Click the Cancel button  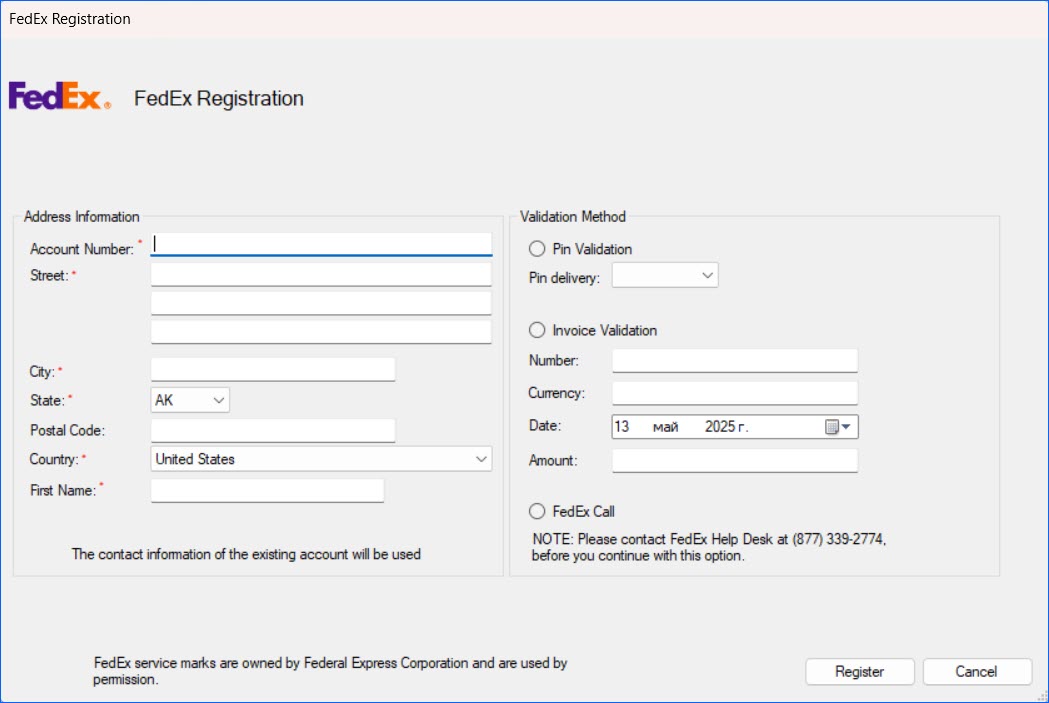point(977,672)
